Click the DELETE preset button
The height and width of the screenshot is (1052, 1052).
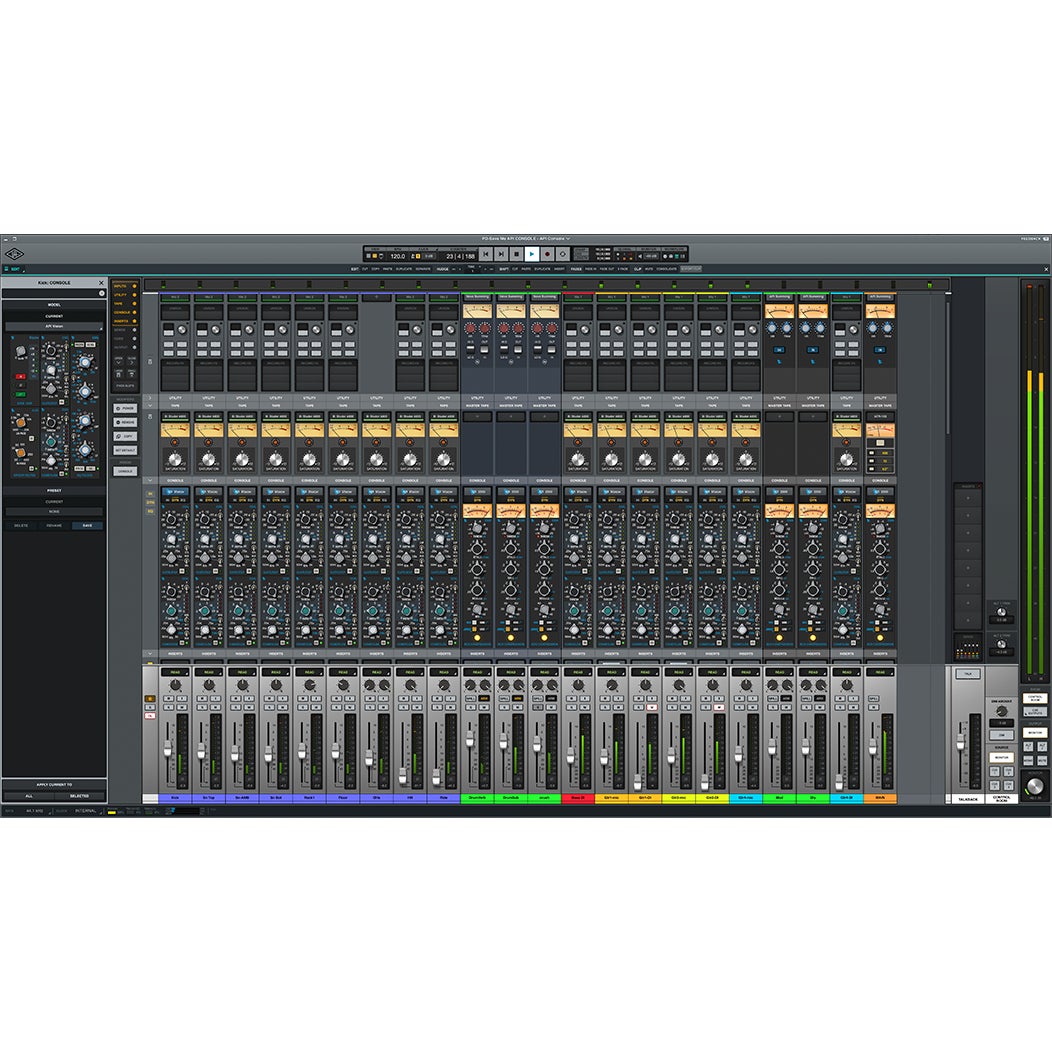coord(21,525)
